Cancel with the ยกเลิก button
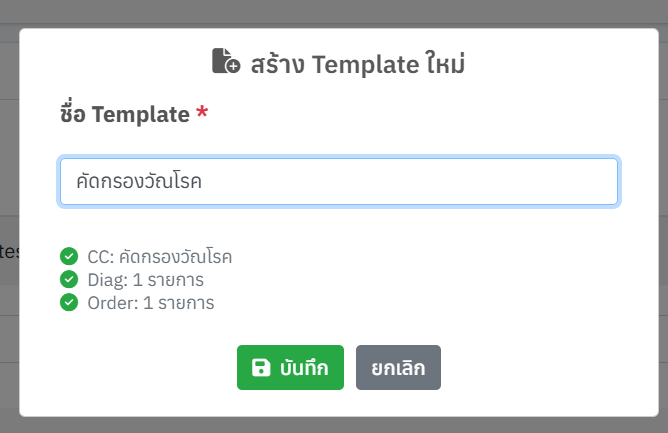Screen dimensions: 668x433 tap(398, 367)
